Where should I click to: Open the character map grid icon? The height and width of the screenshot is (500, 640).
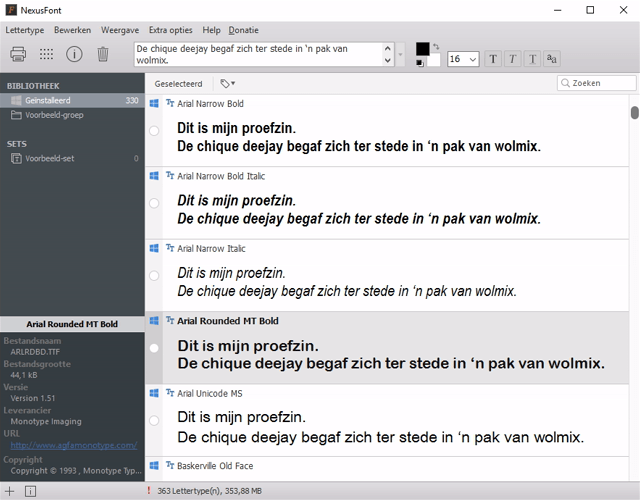pyautogui.click(x=46, y=54)
